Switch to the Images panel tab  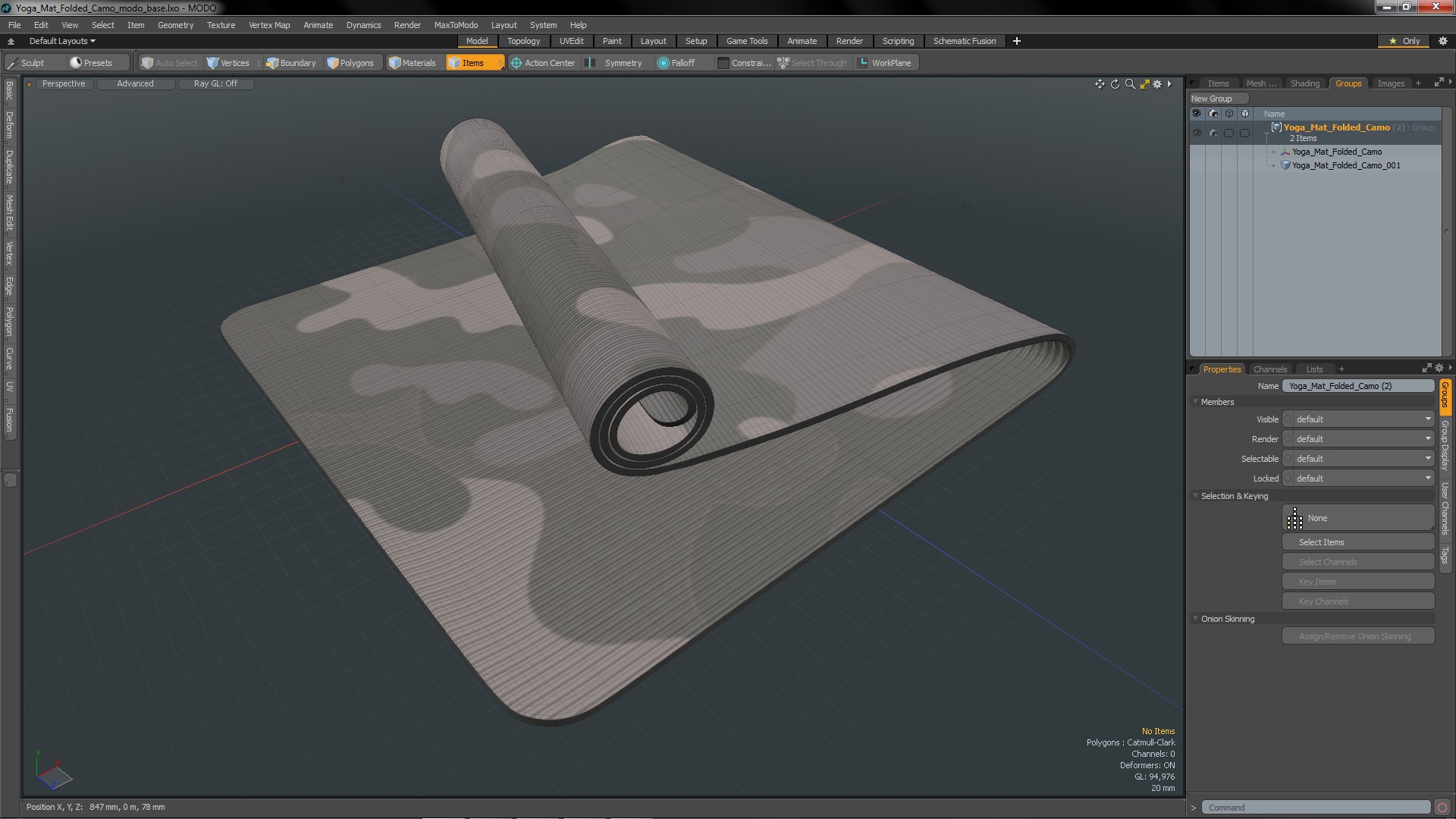pyautogui.click(x=1390, y=83)
